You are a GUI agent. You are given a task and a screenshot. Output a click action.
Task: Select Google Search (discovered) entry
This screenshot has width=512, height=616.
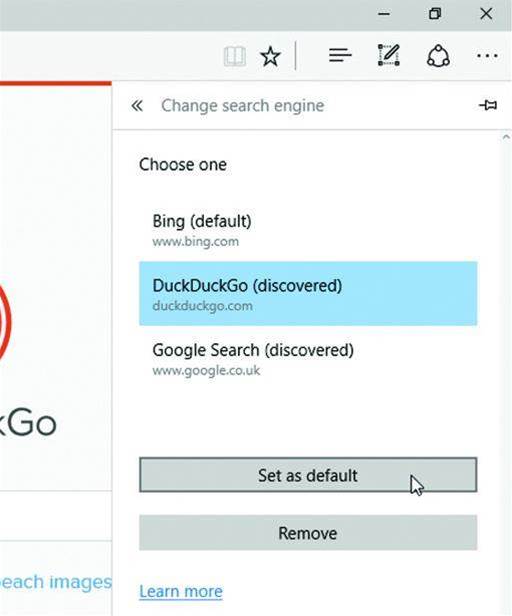click(x=308, y=358)
